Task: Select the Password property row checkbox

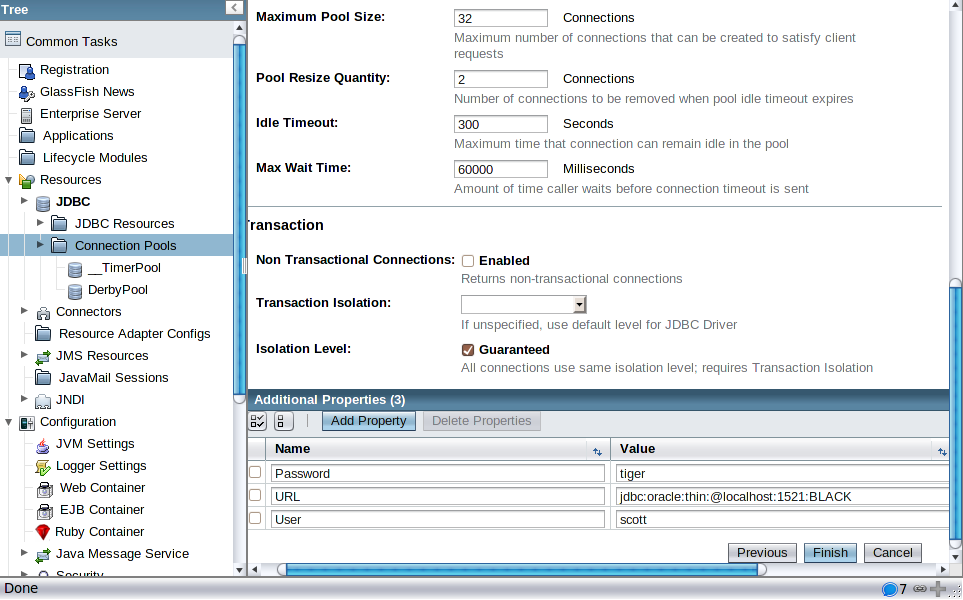Action: tap(255, 472)
